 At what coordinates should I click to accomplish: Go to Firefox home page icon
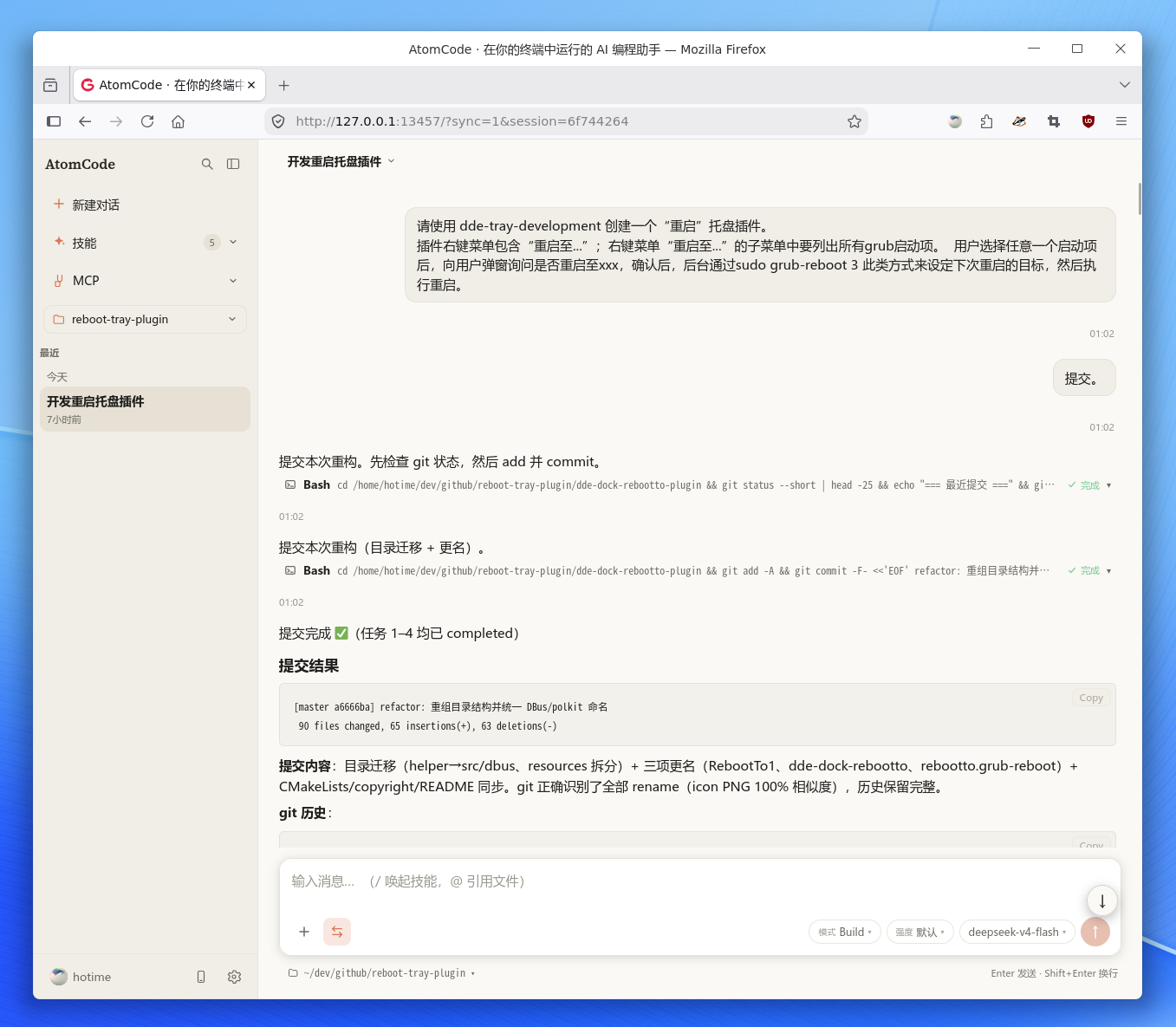click(x=179, y=121)
